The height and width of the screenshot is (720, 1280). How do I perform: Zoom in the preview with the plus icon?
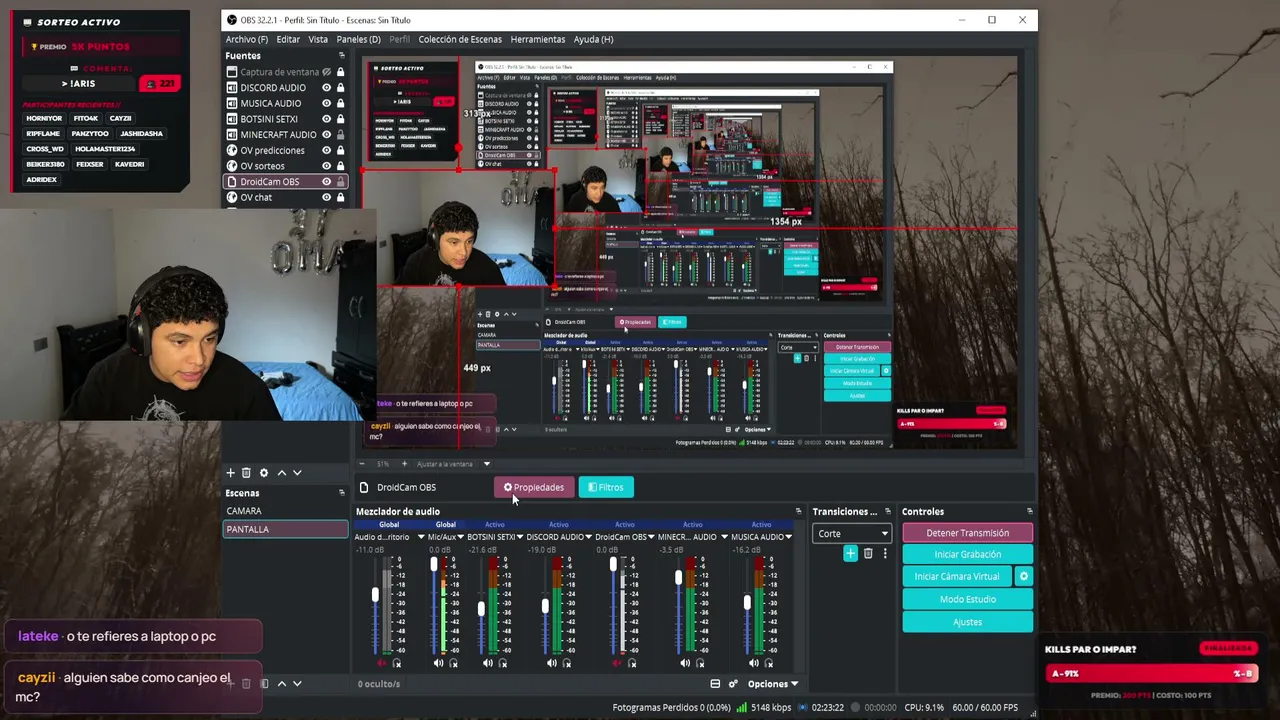coord(404,464)
